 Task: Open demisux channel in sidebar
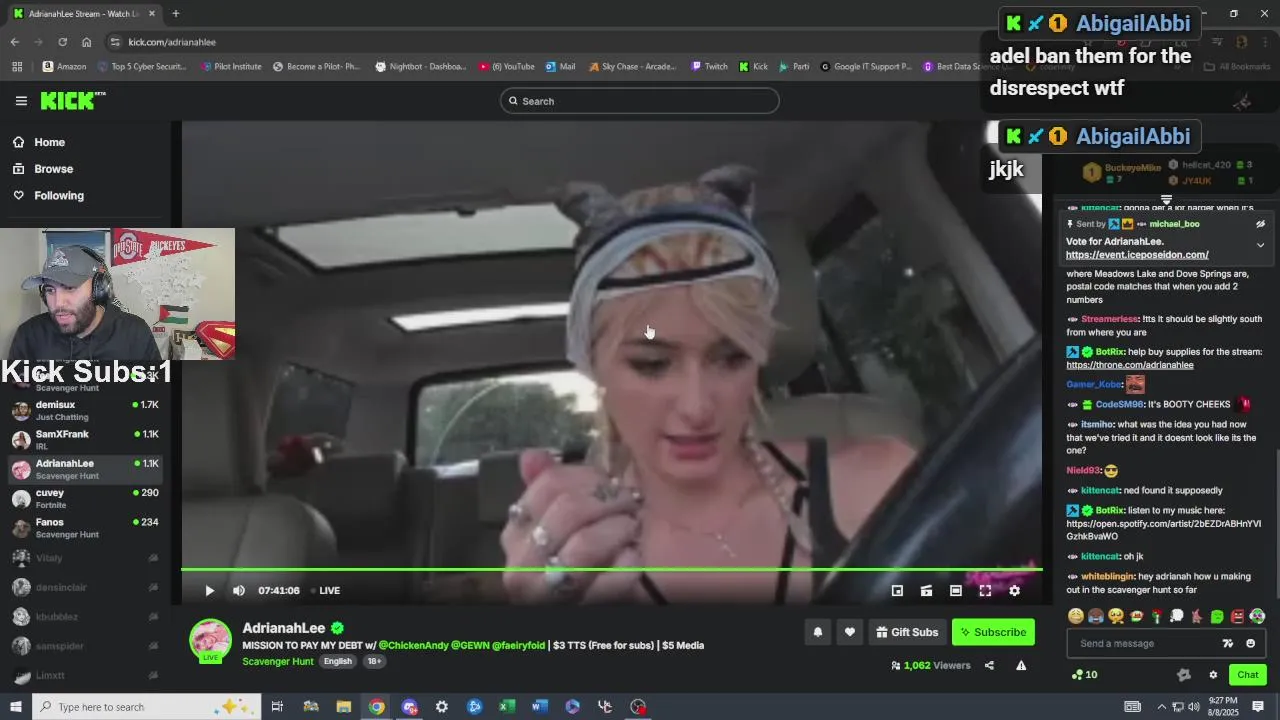85,410
